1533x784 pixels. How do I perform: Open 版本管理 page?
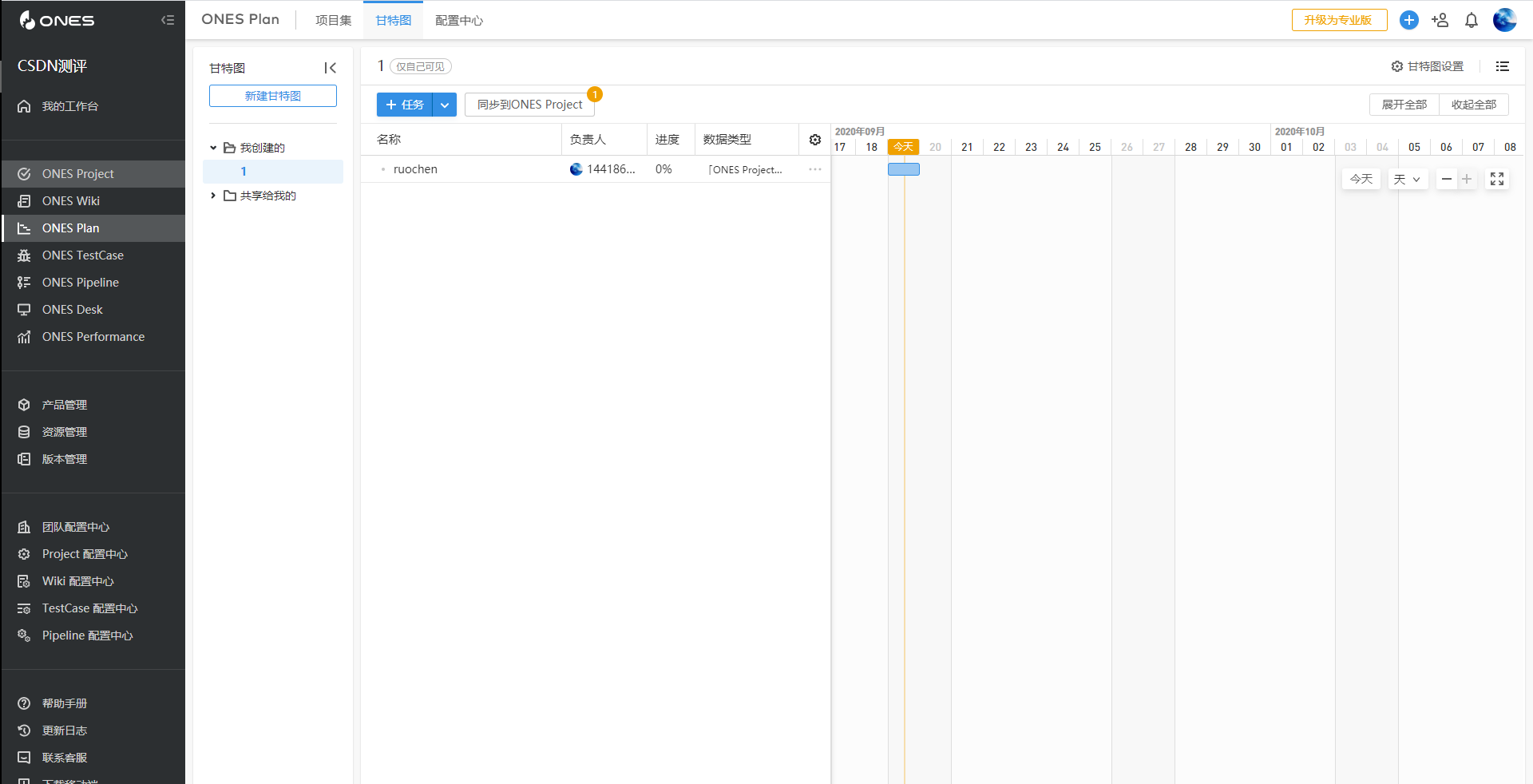tap(93, 459)
